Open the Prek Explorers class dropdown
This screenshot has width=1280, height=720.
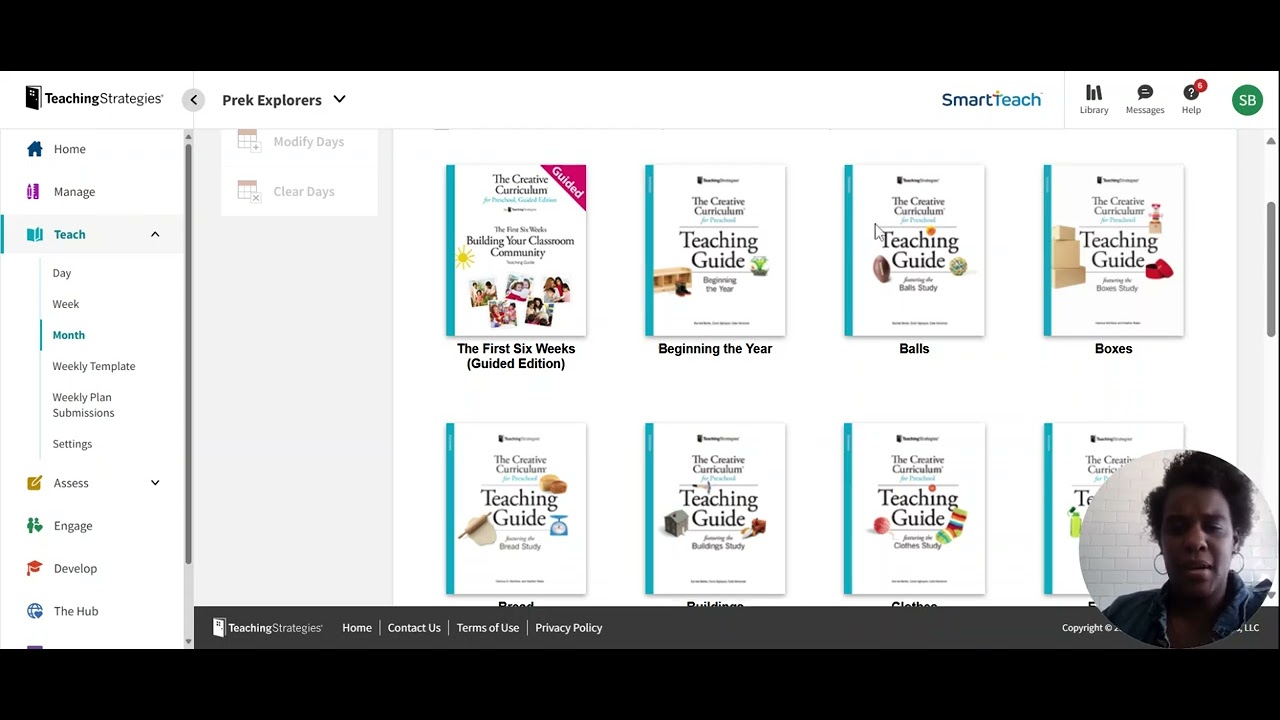tap(284, 100)
